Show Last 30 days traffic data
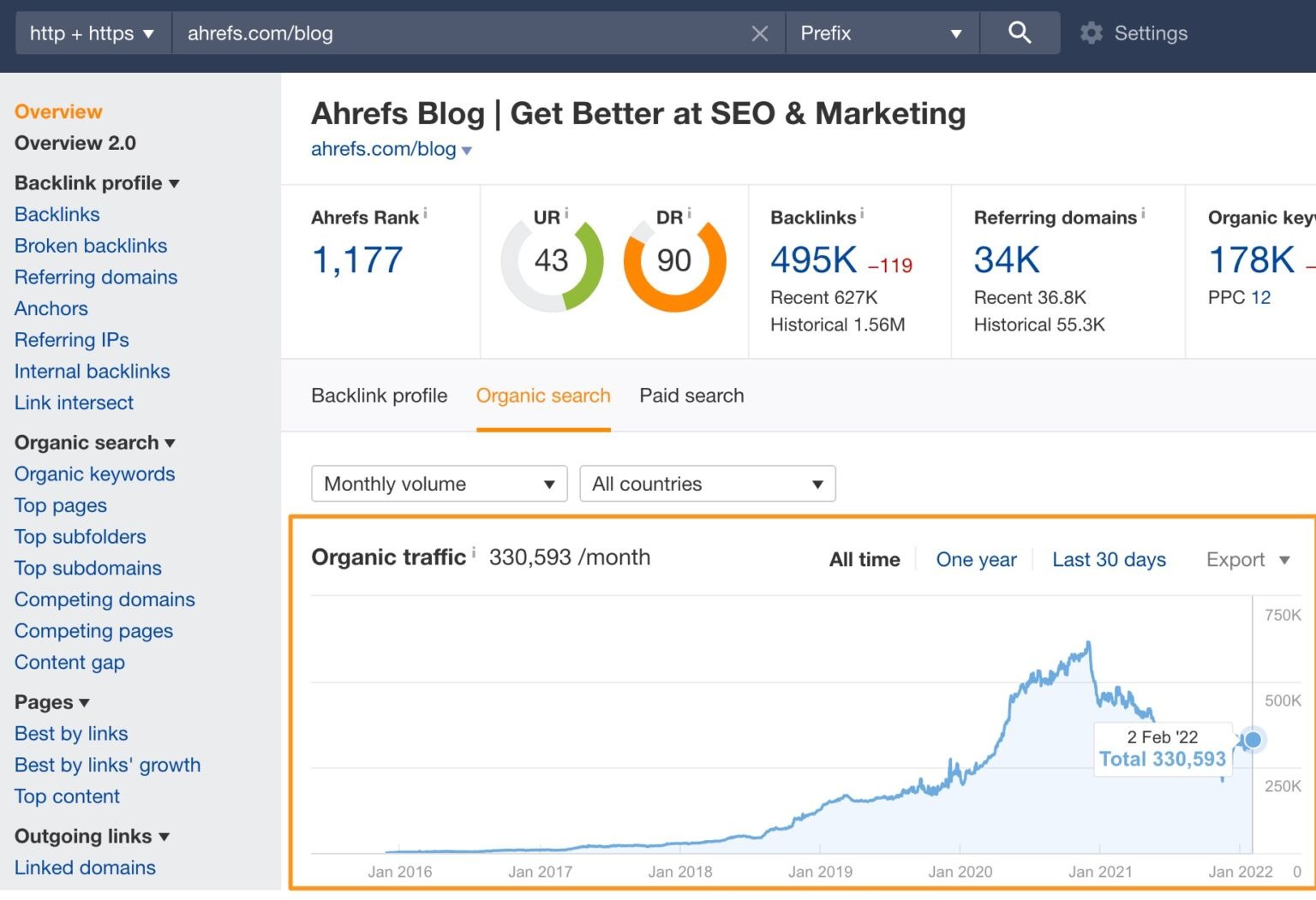Viewport: 1316px width, 900px height. pos(1109,559)
